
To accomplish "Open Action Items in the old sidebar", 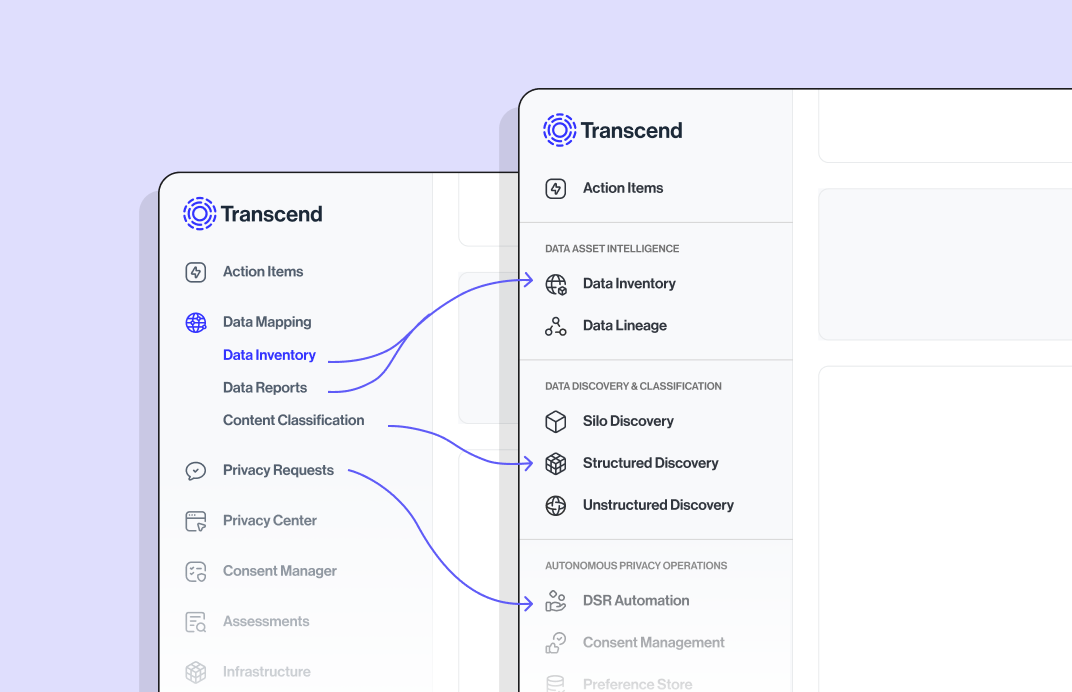I will pos(263,271).
